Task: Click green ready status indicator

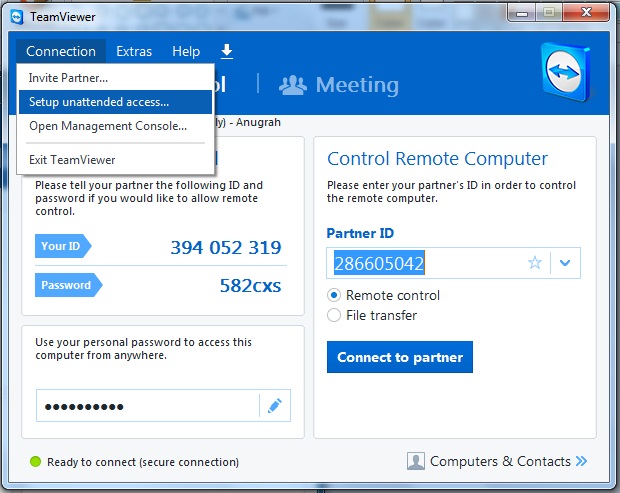Action: coord(36,461)
